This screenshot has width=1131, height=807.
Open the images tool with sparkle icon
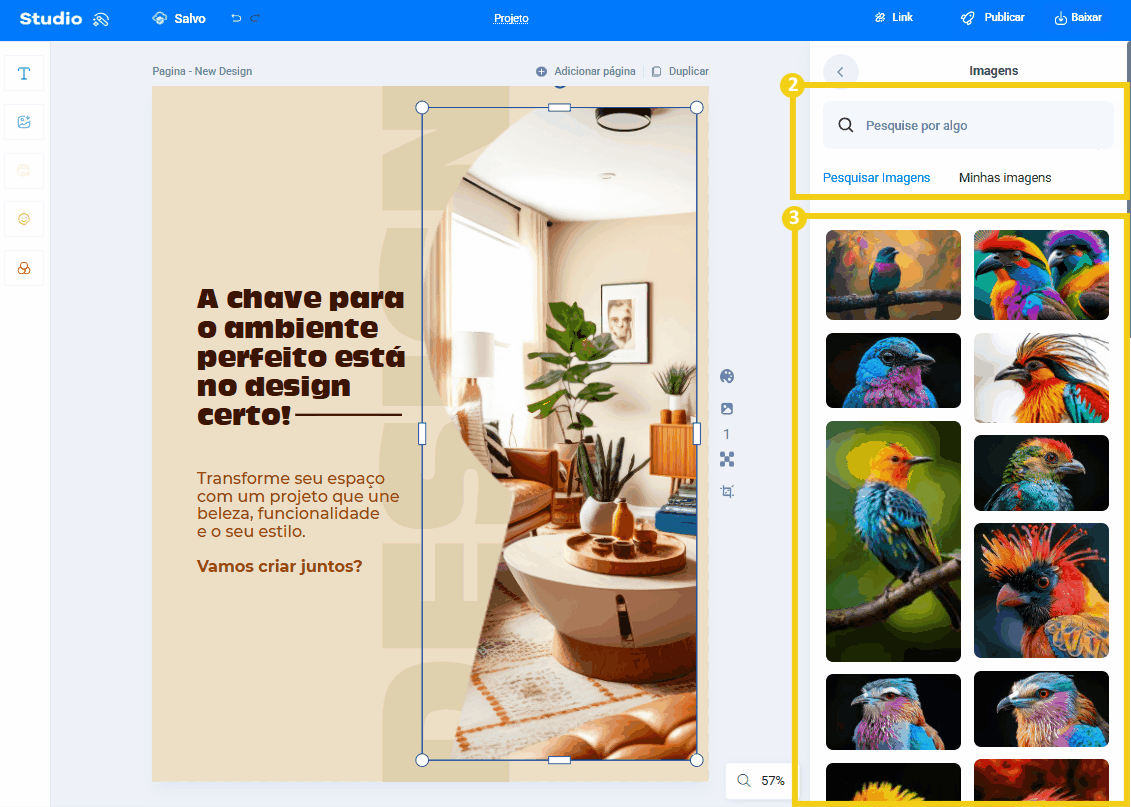tap(24, 122)
